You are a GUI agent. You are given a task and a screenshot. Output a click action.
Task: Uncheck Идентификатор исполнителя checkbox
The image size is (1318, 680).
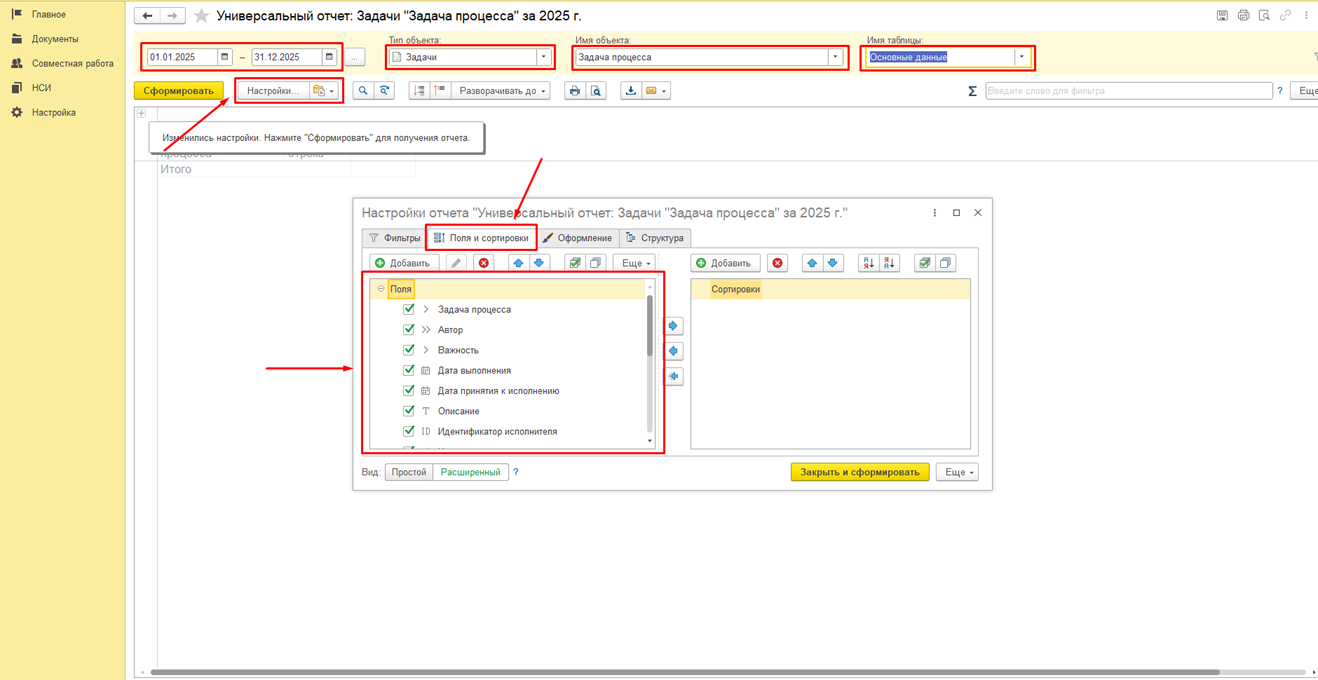pyautogui.click(x=409, y=431)
